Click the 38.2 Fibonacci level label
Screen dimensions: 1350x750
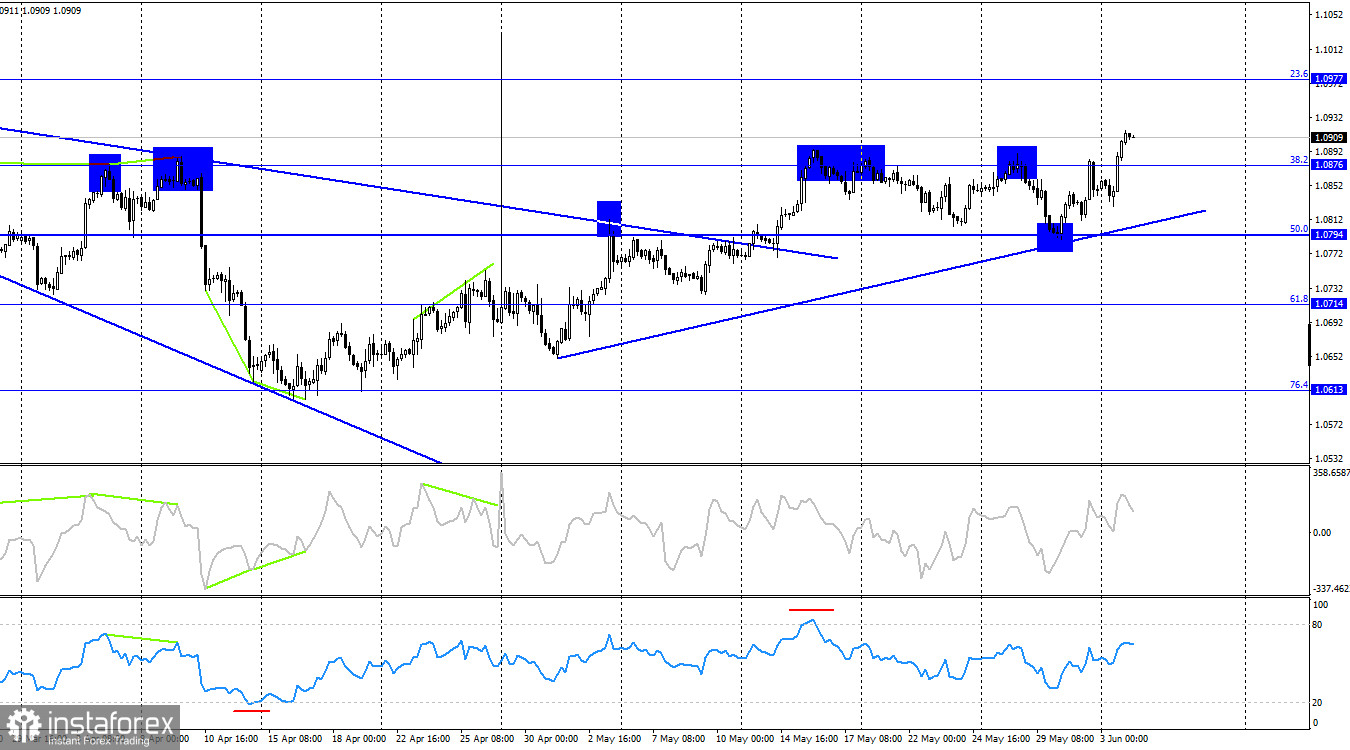coord(1299,160)
